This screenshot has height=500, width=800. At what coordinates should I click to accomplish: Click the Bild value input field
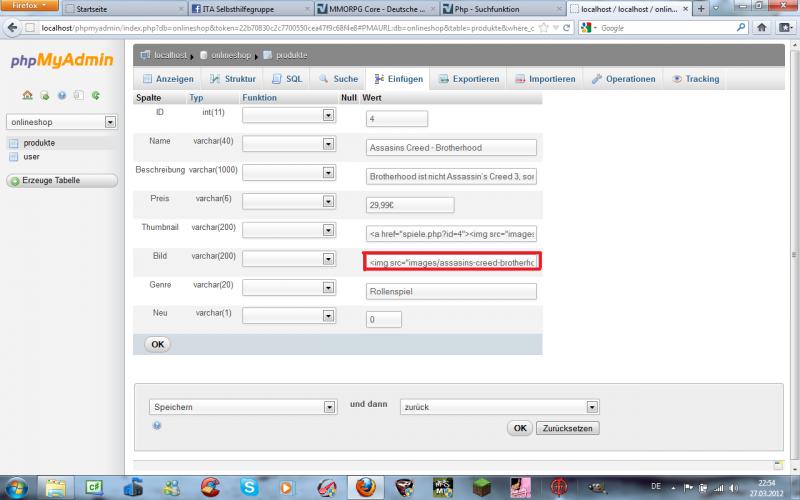452,262
